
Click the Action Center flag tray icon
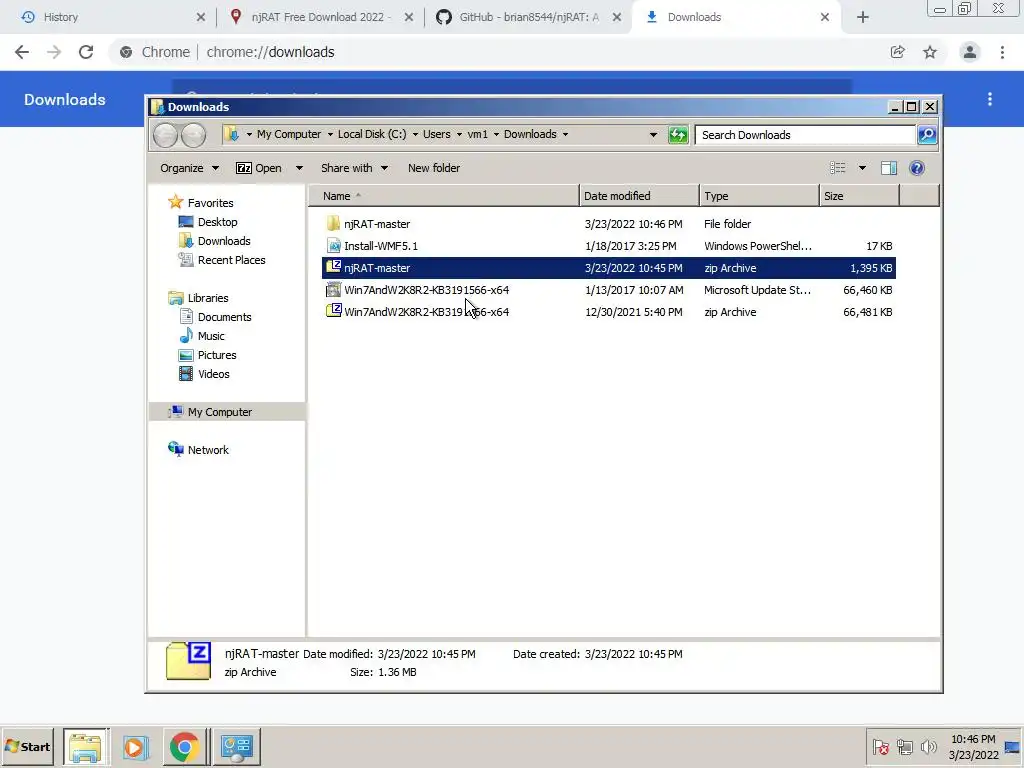[x=880, y=746]
